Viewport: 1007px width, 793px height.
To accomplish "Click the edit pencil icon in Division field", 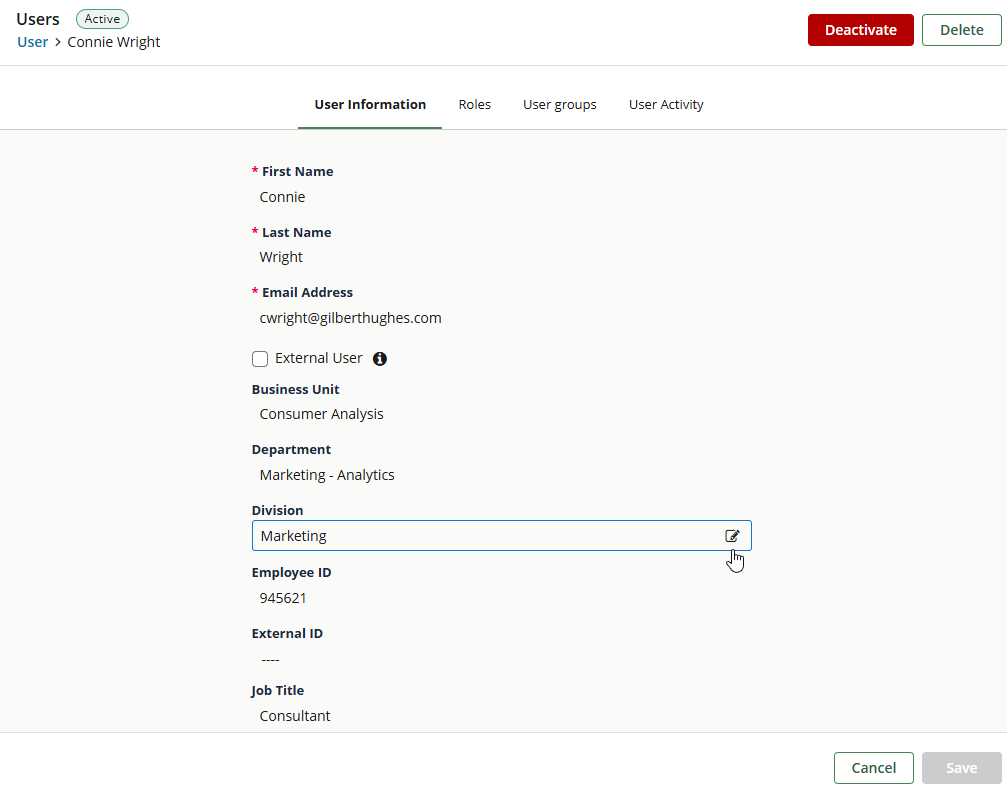I will coord(732,536).
